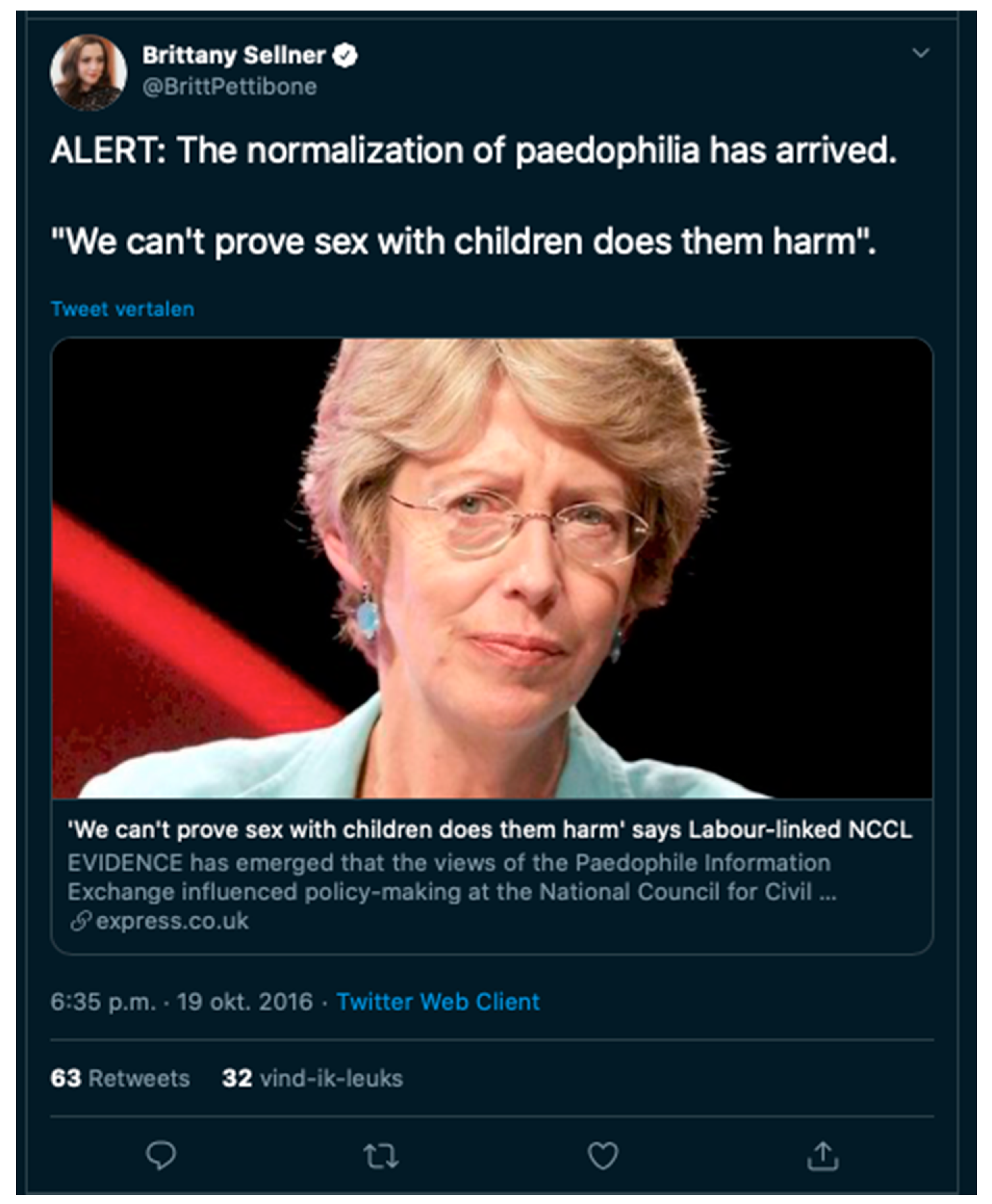Click Tweet vertalen to translate
Screen dimensions: 992x1204
pos(123,309)
